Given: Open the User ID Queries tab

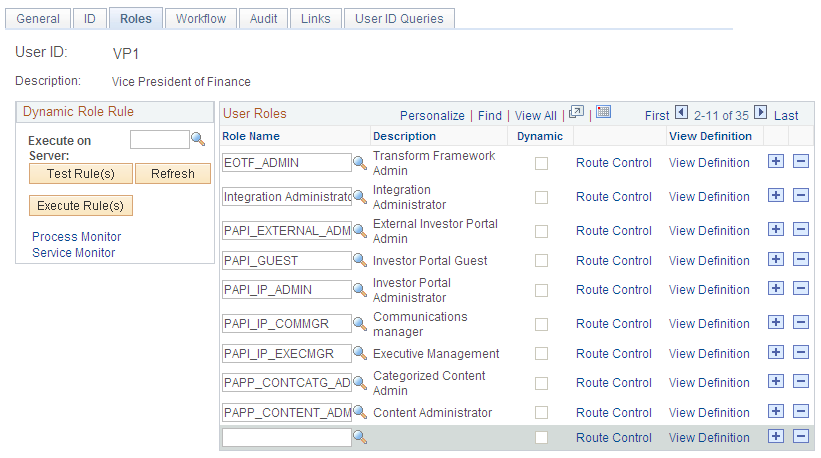Looking at the screenshot, I should point(399,18).
